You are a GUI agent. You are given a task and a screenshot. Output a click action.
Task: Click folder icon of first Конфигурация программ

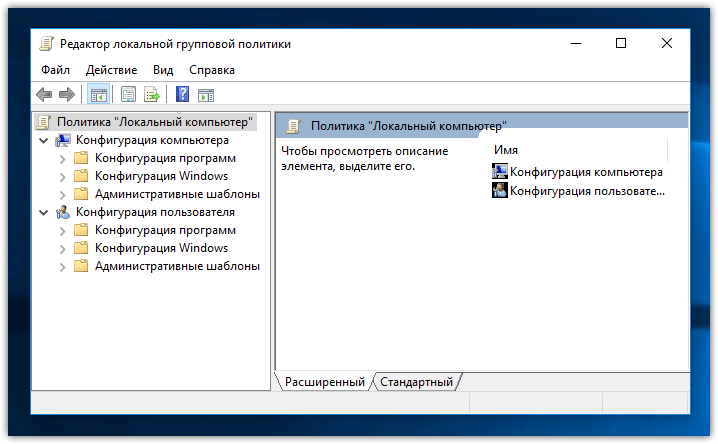81,158
